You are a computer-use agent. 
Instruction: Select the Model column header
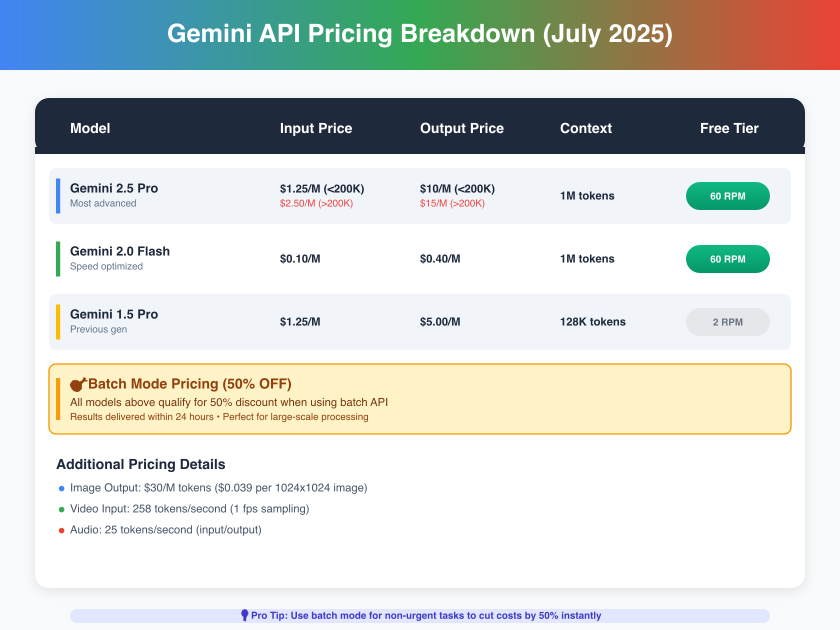tap(90, 128)
